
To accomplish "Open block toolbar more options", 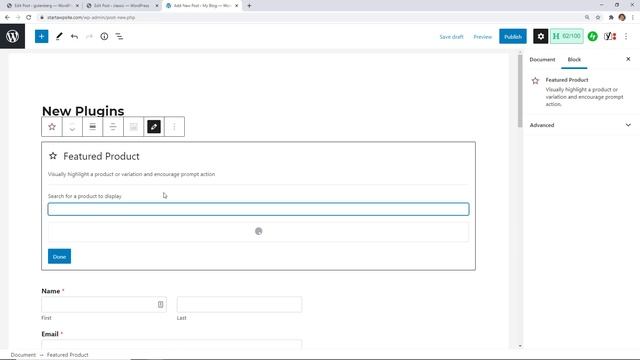I will [174, 127].
